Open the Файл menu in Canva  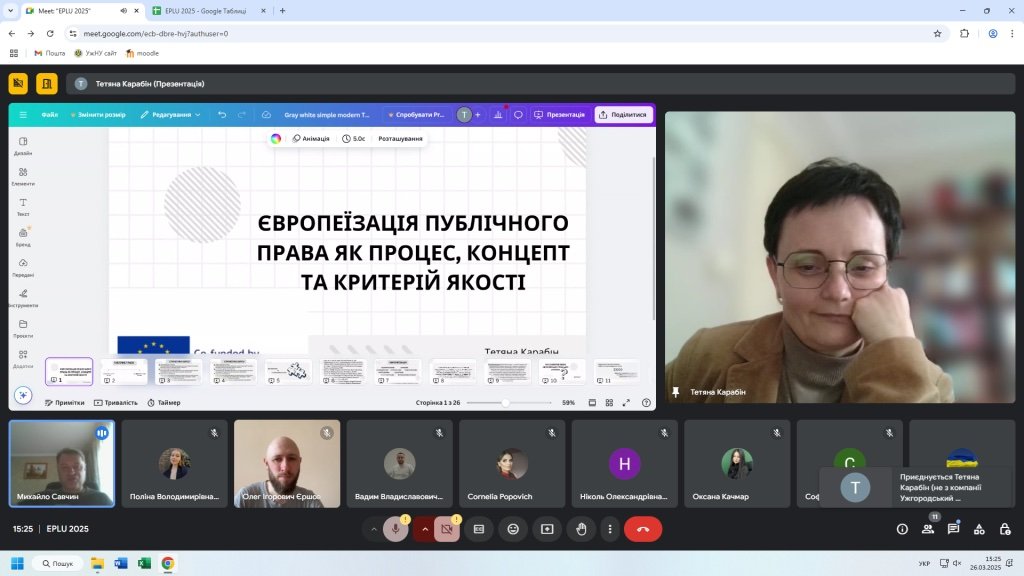tap(49, 115)
